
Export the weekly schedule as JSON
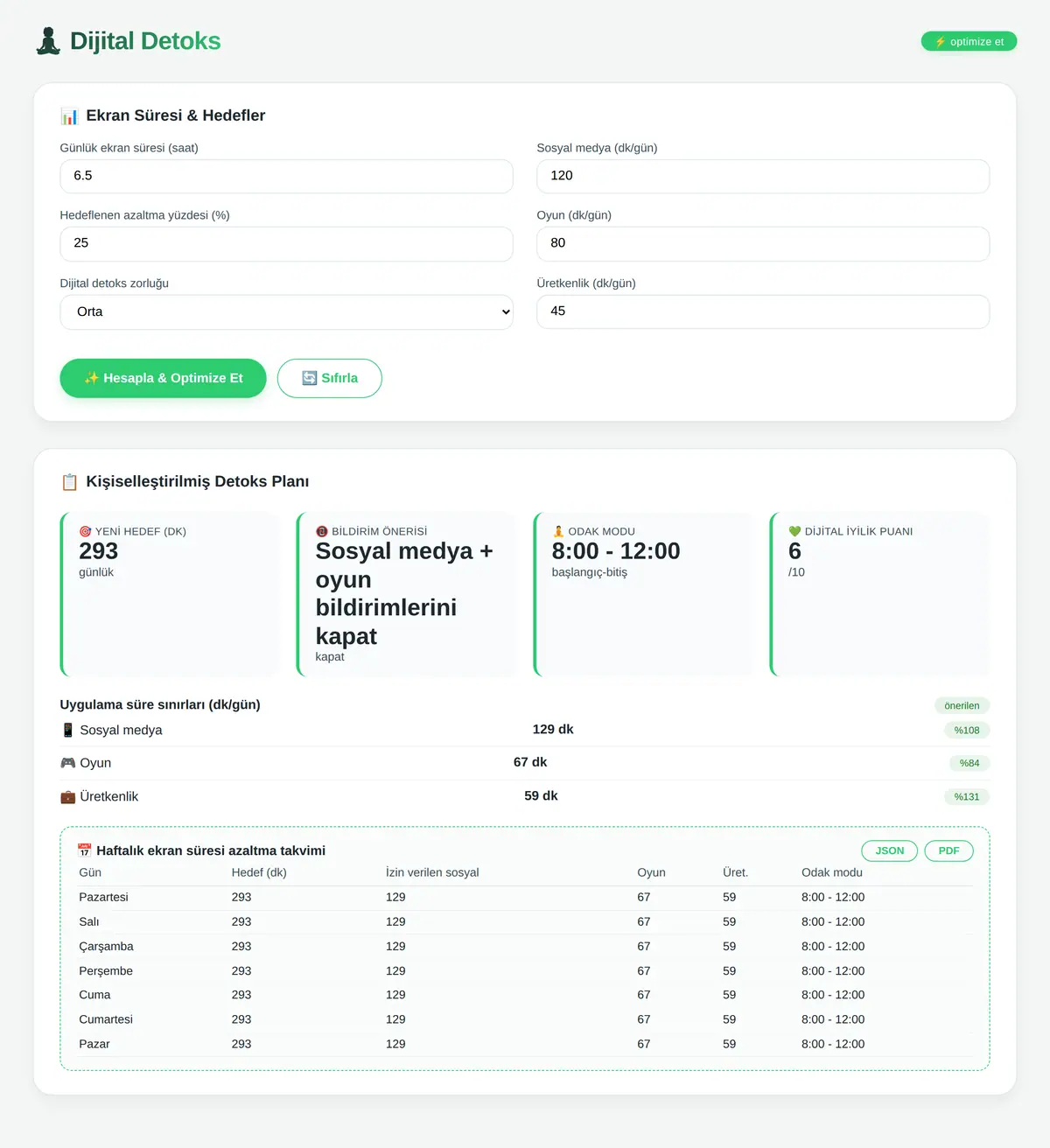tap(890, 850)
